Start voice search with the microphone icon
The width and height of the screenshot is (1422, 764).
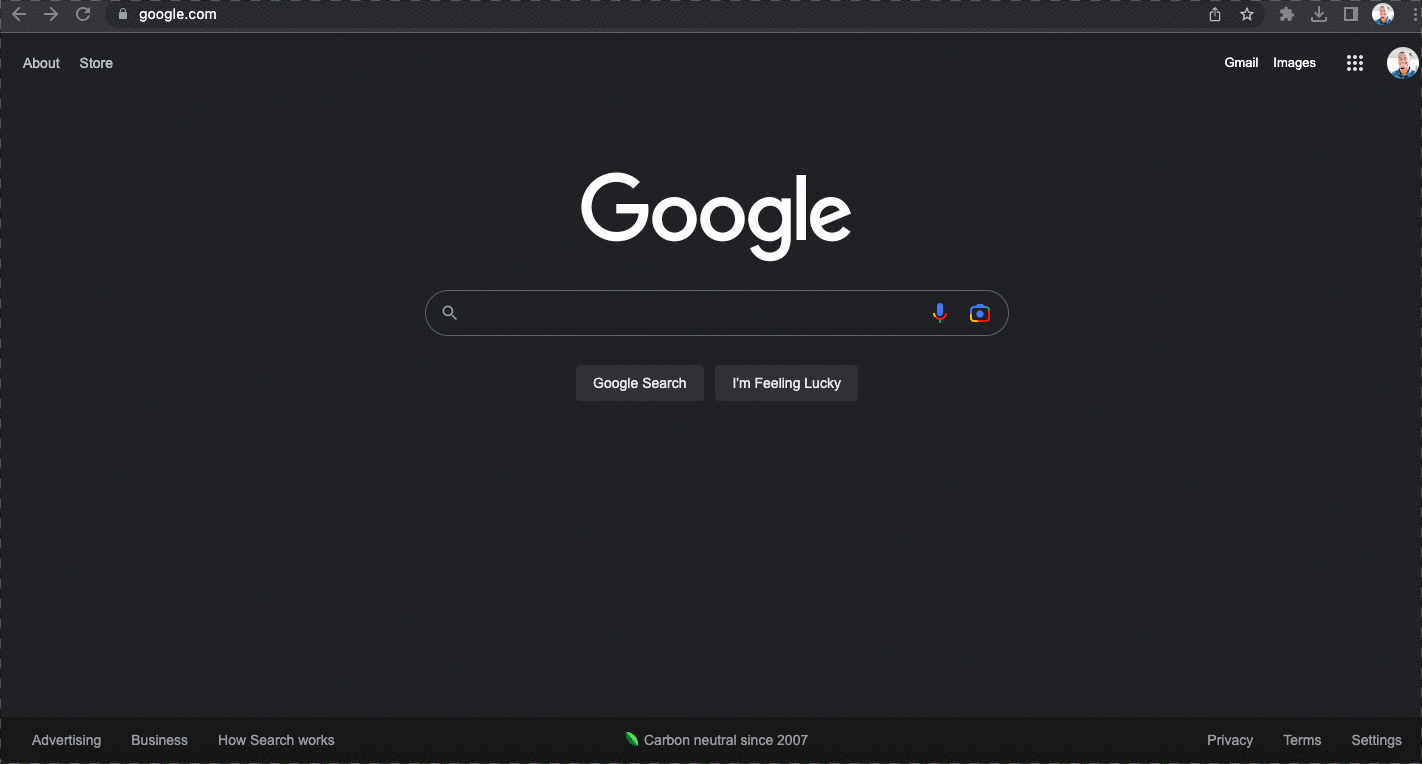point(939,313)
